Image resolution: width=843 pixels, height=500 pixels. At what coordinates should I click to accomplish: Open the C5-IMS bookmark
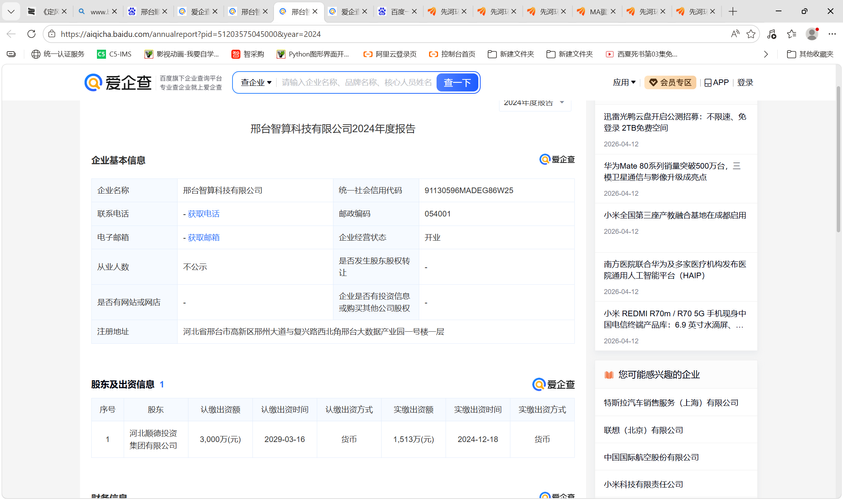pyautogui.click(x=113, y=54)
